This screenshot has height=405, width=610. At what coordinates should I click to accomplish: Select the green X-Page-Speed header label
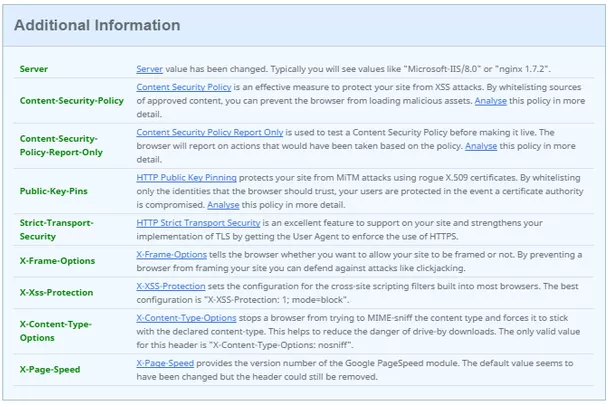point(50,370)
